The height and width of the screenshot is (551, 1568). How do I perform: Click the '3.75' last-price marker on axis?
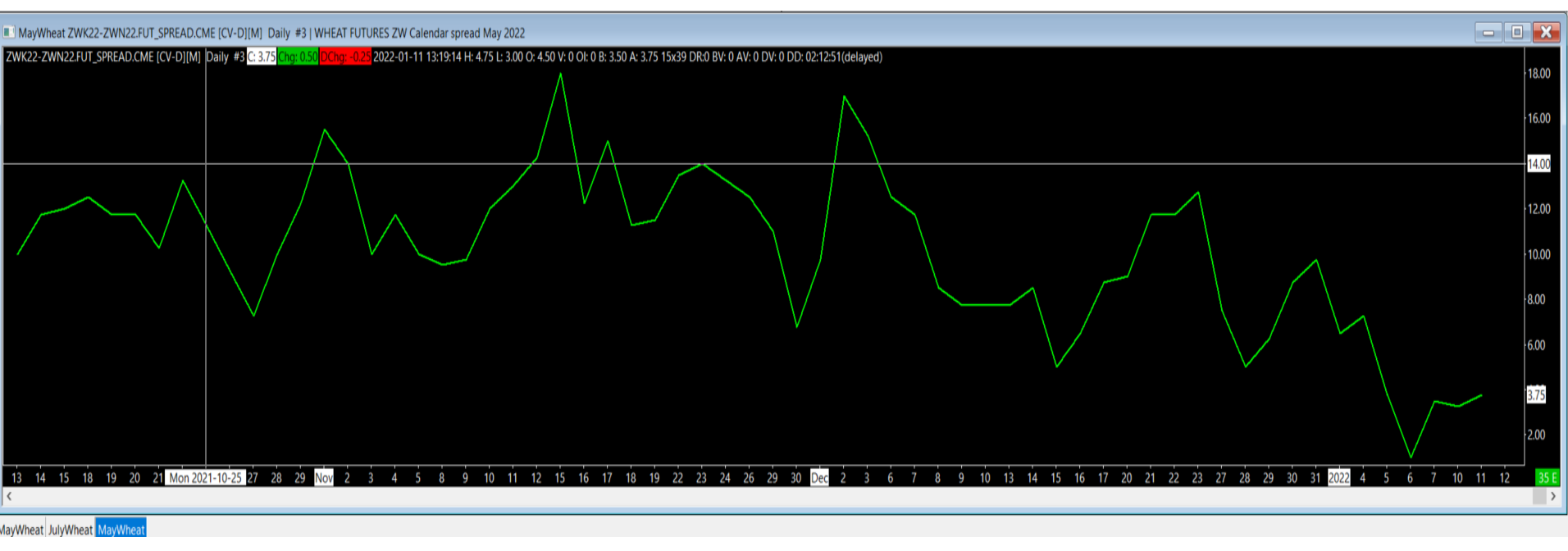[1536, 395]
